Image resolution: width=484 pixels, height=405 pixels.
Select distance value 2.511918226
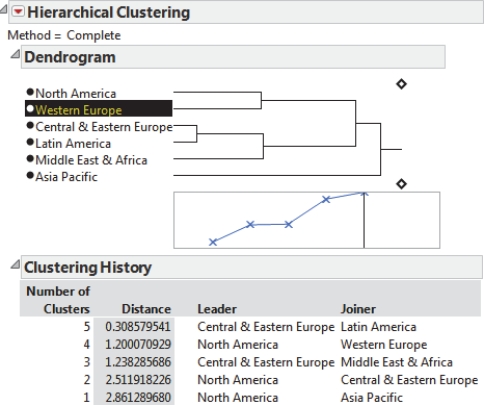click(138, 380)
